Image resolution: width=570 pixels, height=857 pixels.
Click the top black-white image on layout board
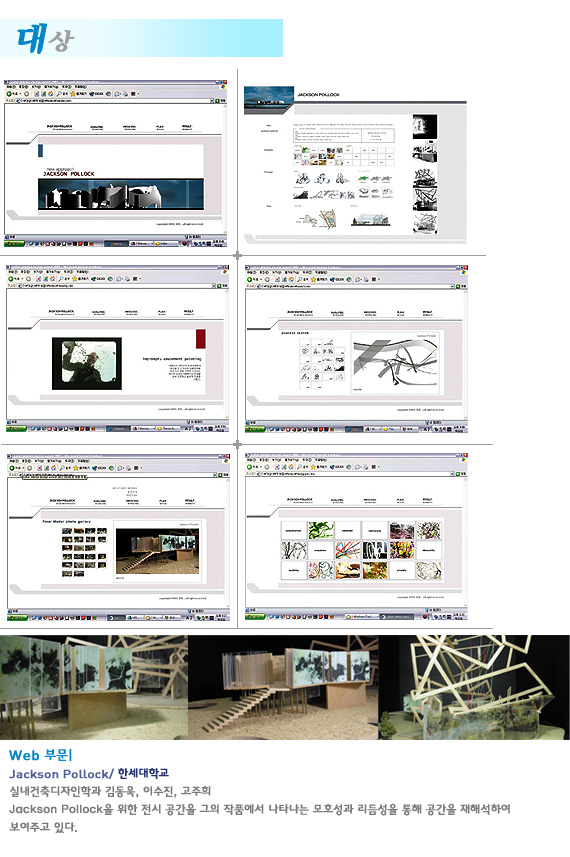[x=425, y=127]
